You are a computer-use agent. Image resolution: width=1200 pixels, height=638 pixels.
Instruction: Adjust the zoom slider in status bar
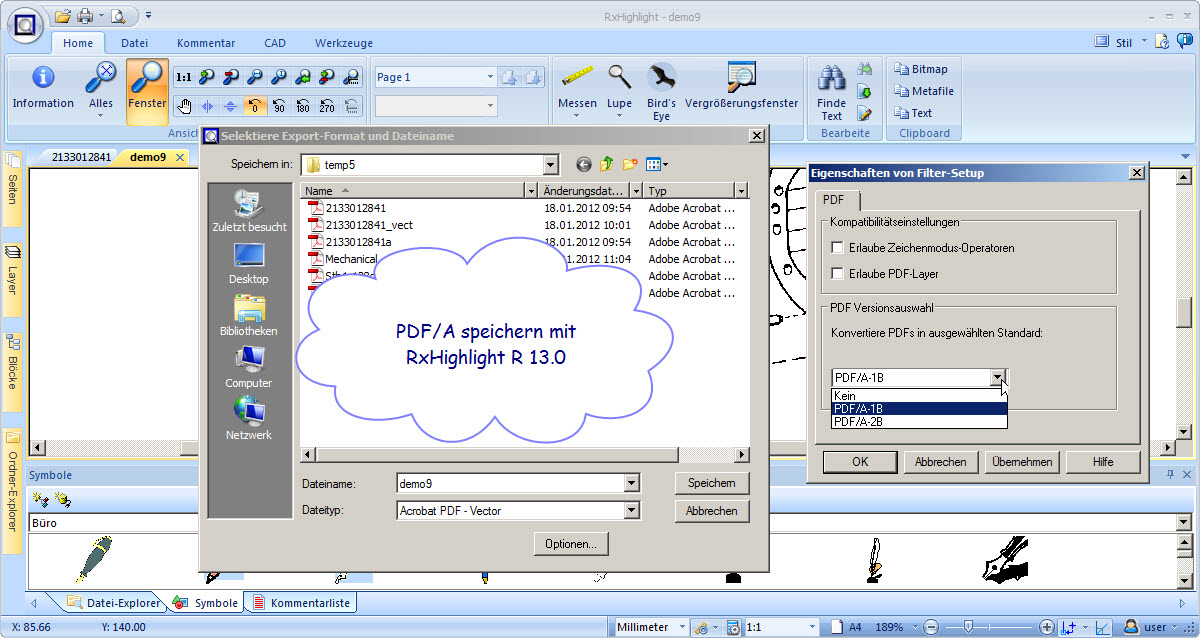click(968, 627)
